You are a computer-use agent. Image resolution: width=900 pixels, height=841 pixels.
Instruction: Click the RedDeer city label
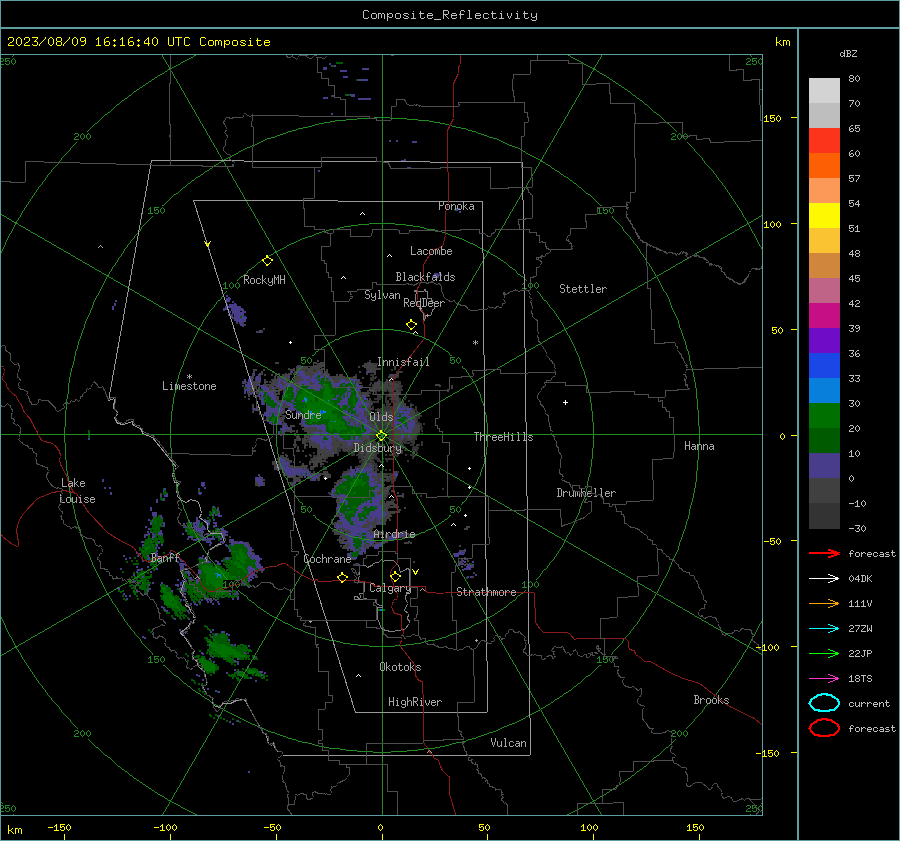coord(424,303)
